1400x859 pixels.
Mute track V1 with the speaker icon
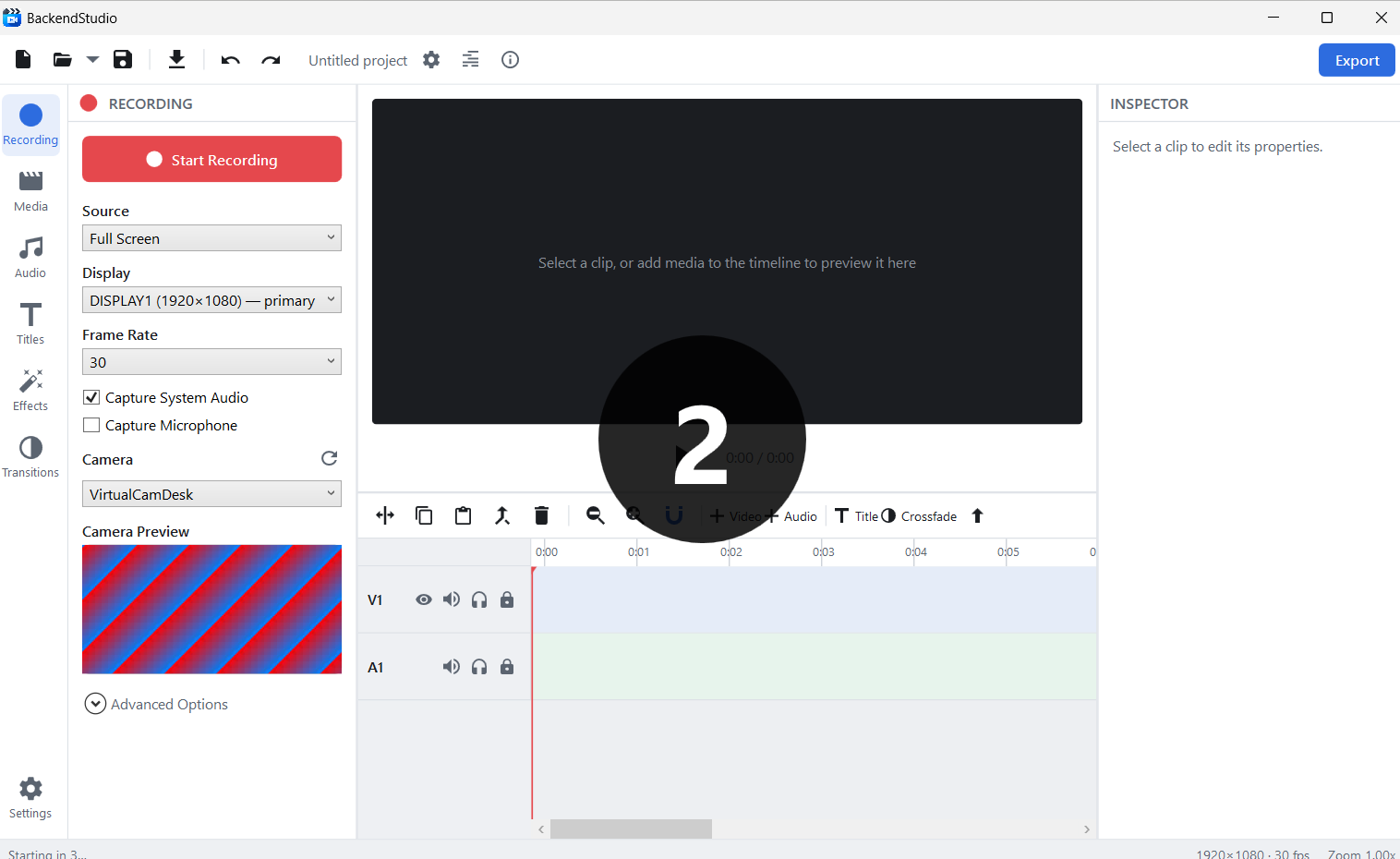click(452, 599)
